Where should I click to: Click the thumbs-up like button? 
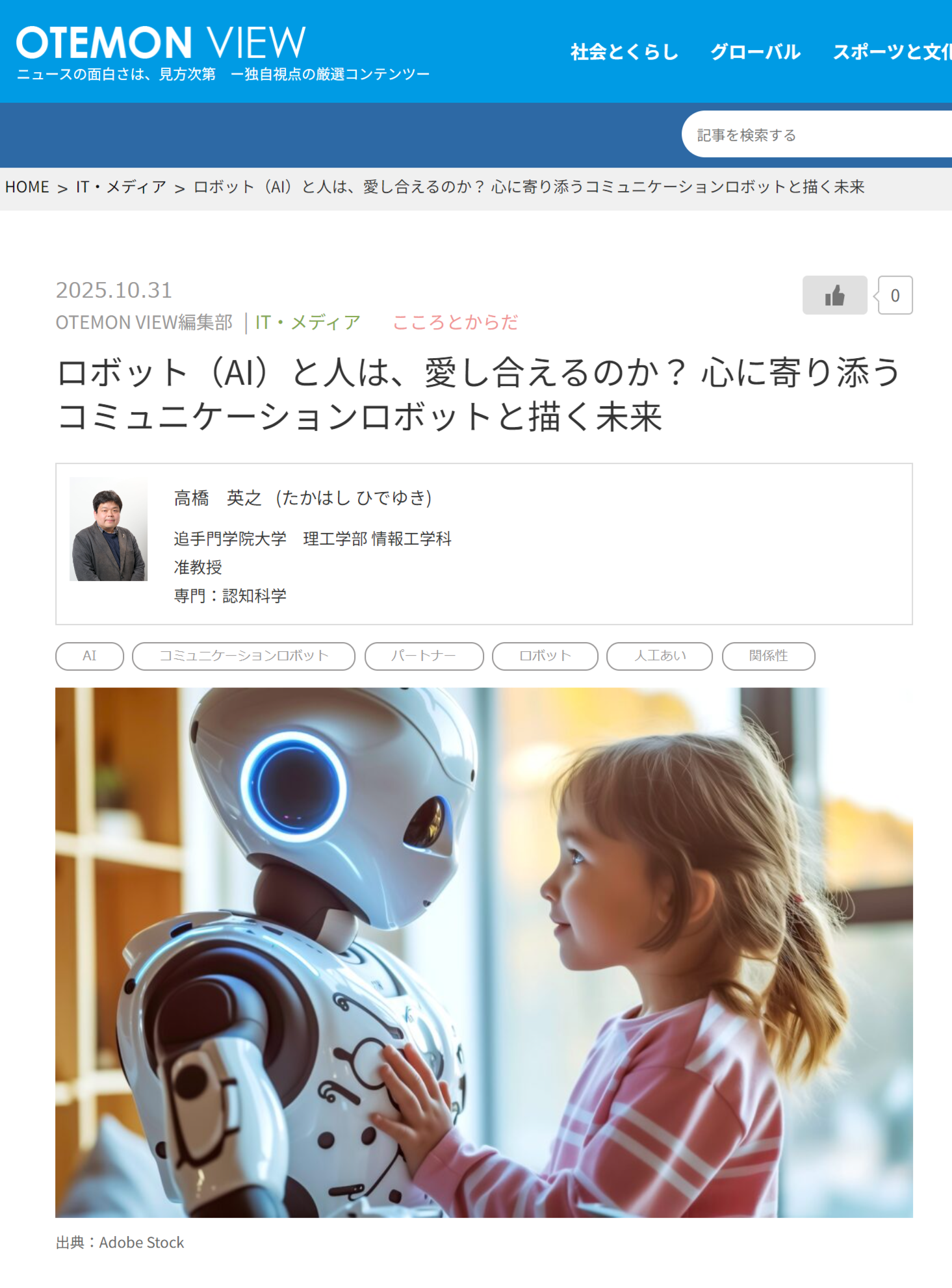834,295
